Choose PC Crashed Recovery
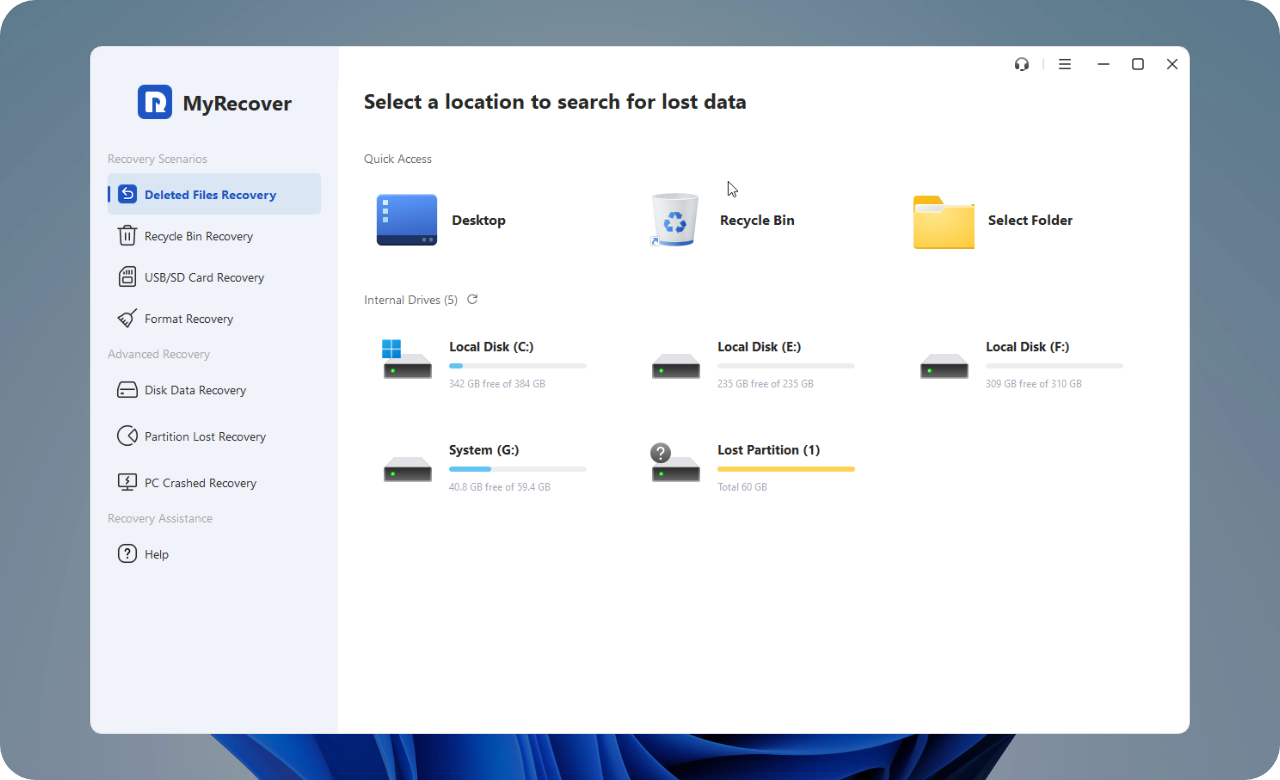1280x780 pixels. click(x=200, y=483)
